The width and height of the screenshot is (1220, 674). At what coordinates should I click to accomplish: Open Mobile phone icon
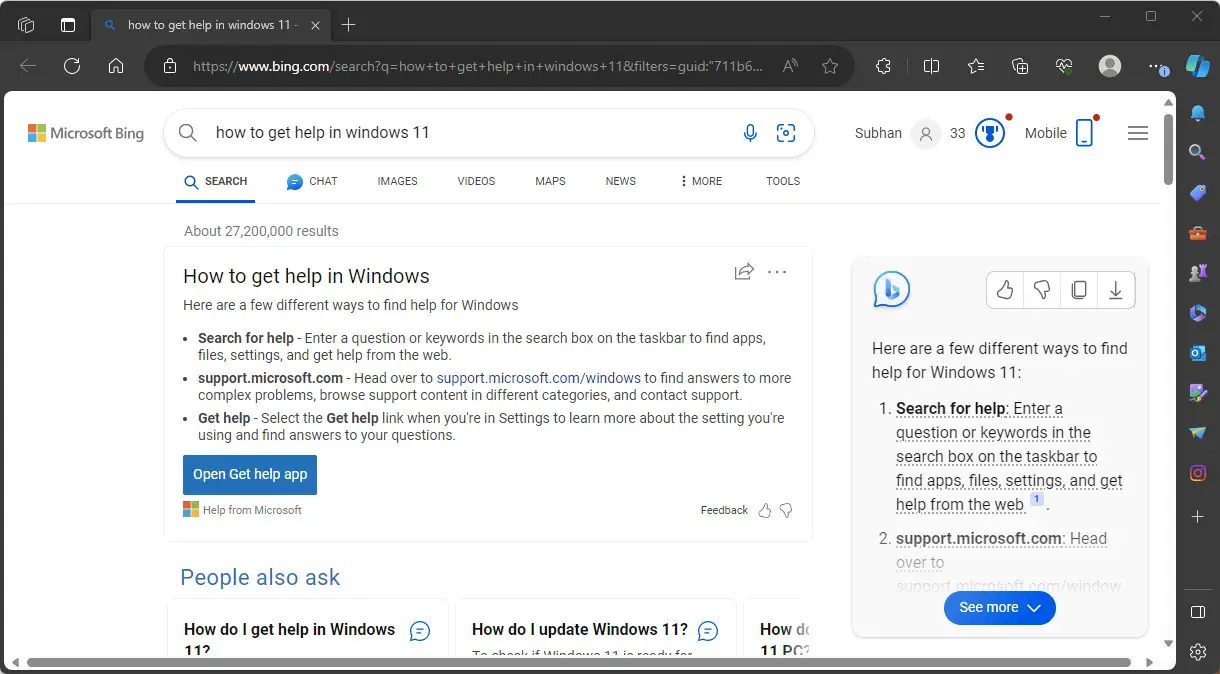[1084, 133]
